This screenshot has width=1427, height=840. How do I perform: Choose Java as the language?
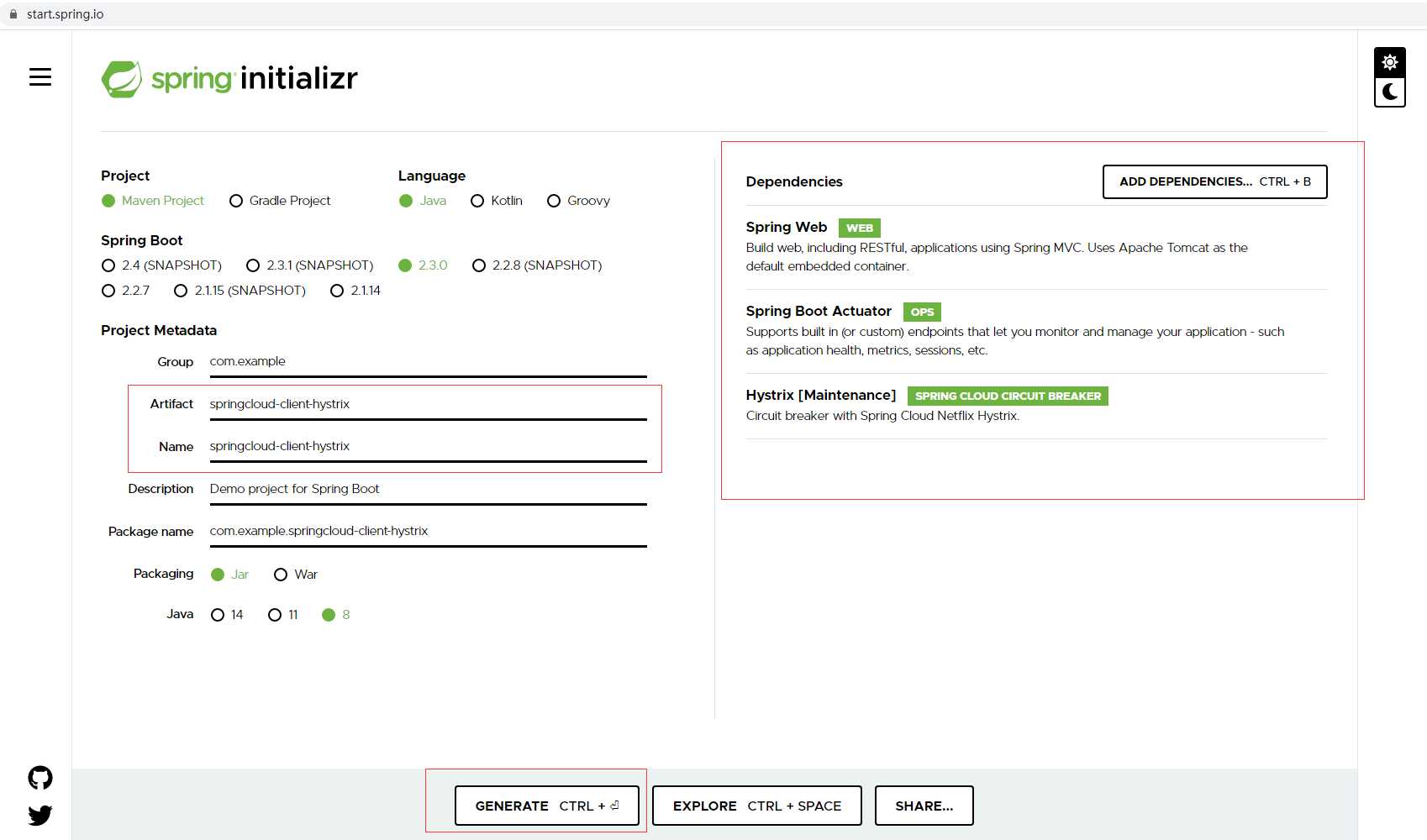pyautogui.click(x=423, y=201)
